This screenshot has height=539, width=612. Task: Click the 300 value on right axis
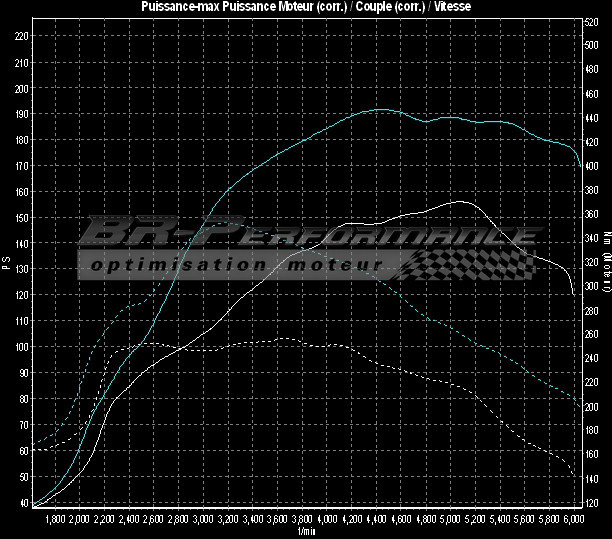tap(592, 286)
